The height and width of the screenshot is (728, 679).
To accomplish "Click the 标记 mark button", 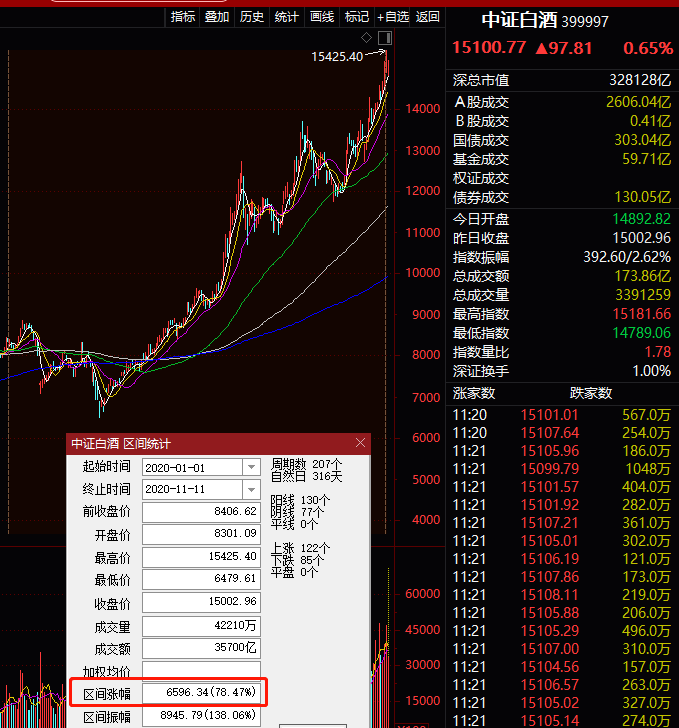I will [x=357, y=16].
